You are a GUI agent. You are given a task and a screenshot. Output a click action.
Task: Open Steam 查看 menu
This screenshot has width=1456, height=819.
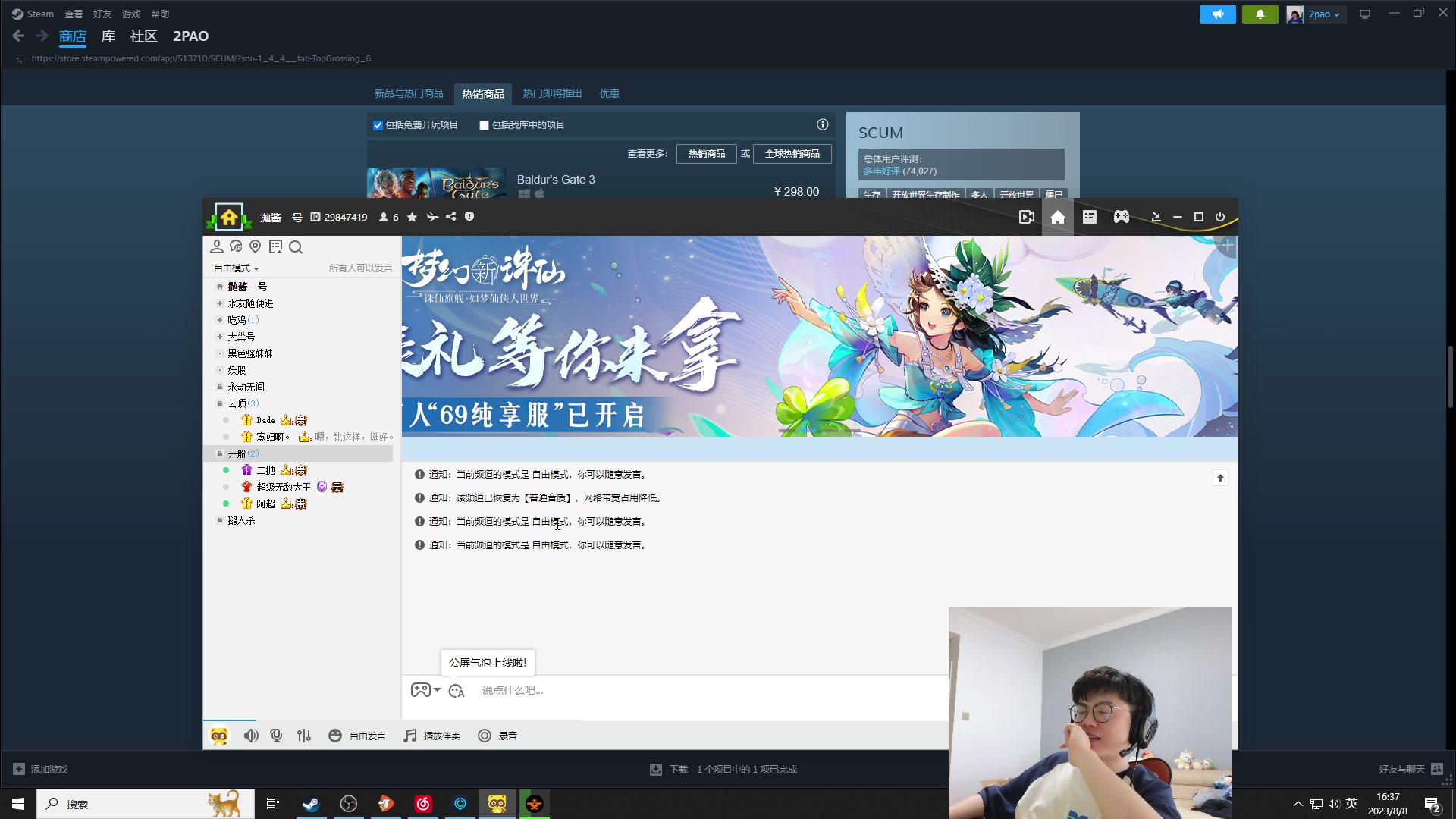pyautogui.click(x=74, y=14)
